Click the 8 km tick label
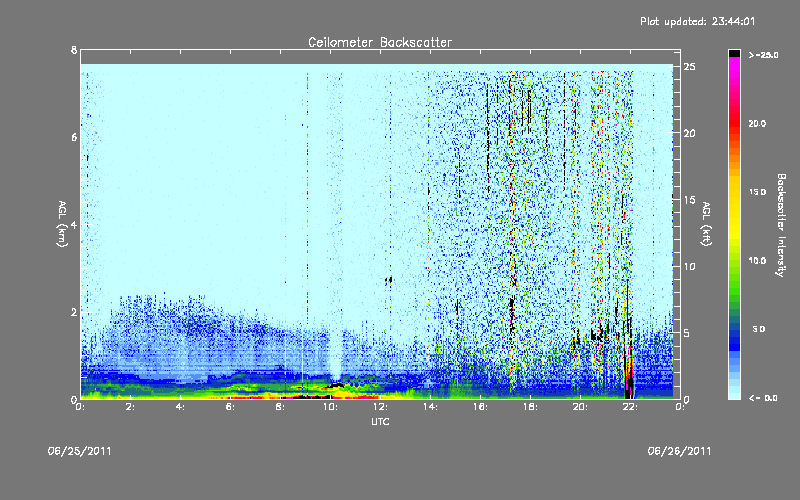Image resolution: width=800 pixels, height=500 pixels. 74,50
